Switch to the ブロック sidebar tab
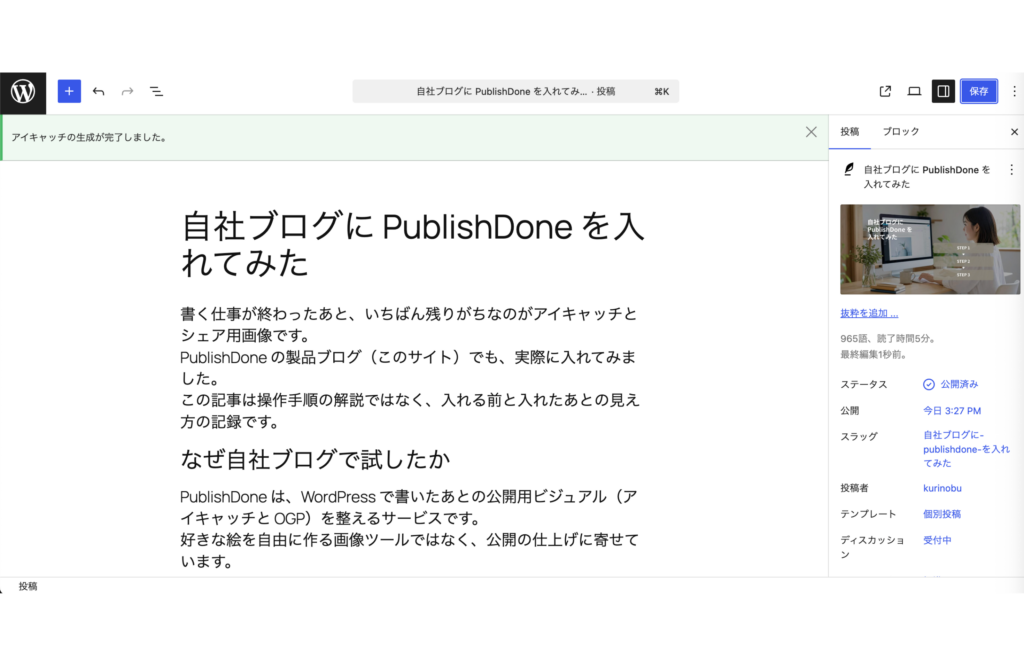Screen dimensions: 1024x666 click(x=901, y=131)
